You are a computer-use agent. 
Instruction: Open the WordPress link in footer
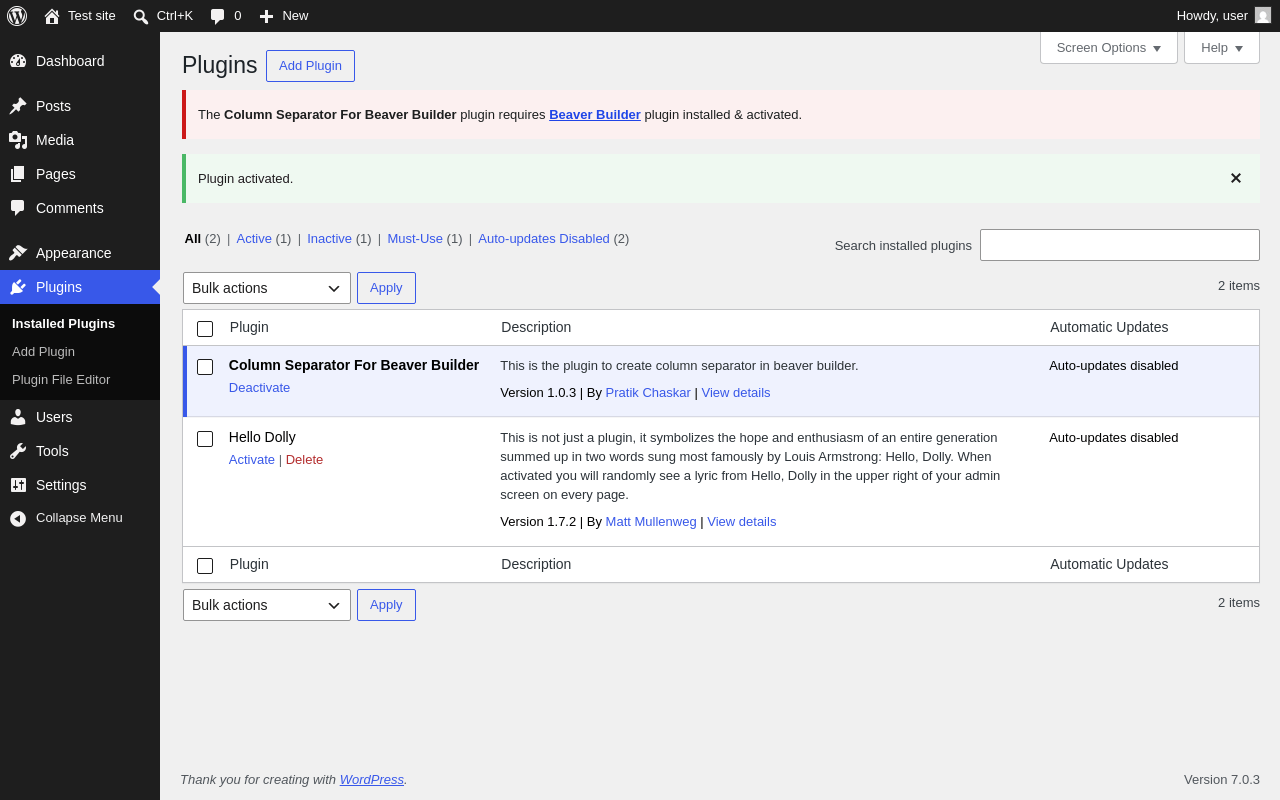point(372,779)
